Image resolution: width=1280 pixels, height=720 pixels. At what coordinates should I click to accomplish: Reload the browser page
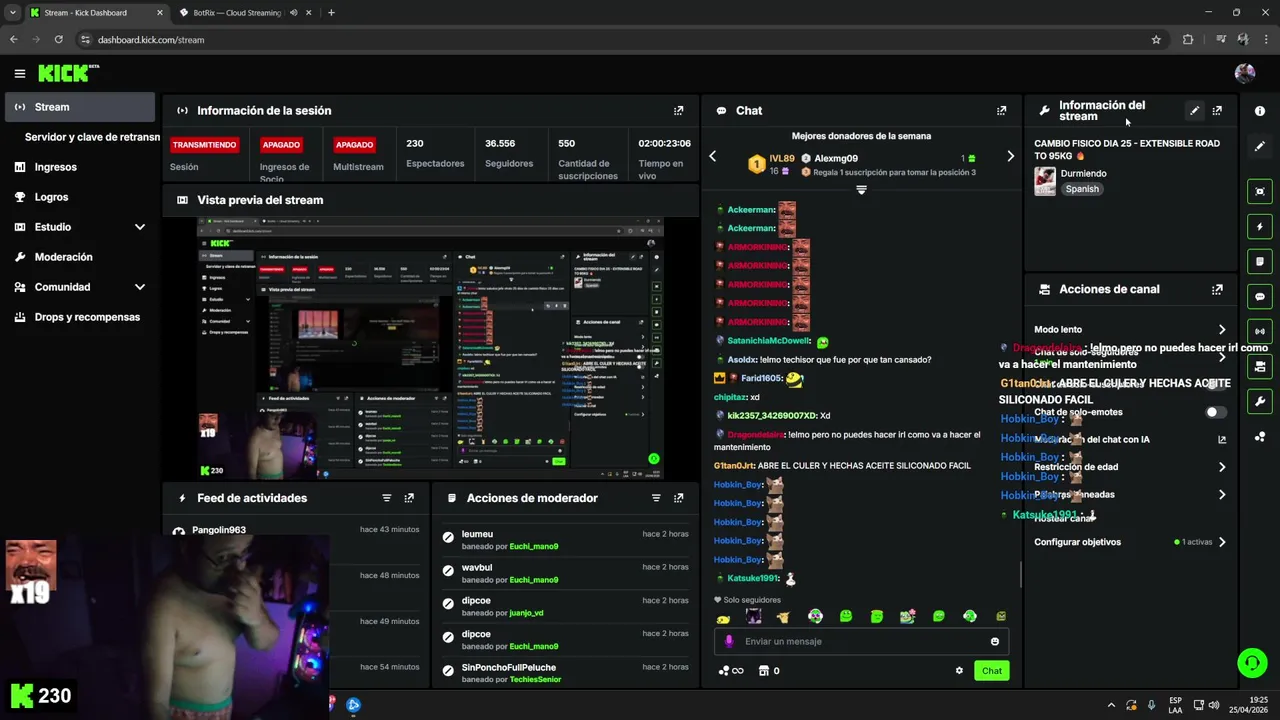(x=59, y=40)
